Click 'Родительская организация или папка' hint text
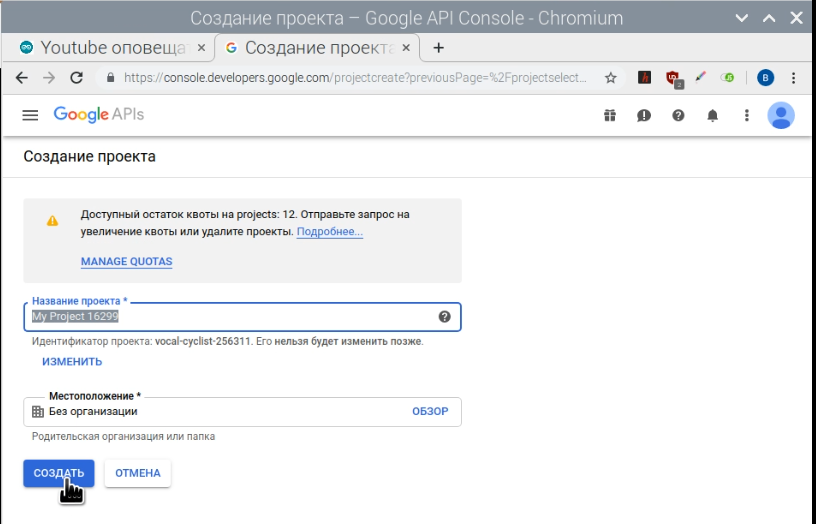Image resolution: width=816 pixels, height=524 pixels. [x=123, y=437]
